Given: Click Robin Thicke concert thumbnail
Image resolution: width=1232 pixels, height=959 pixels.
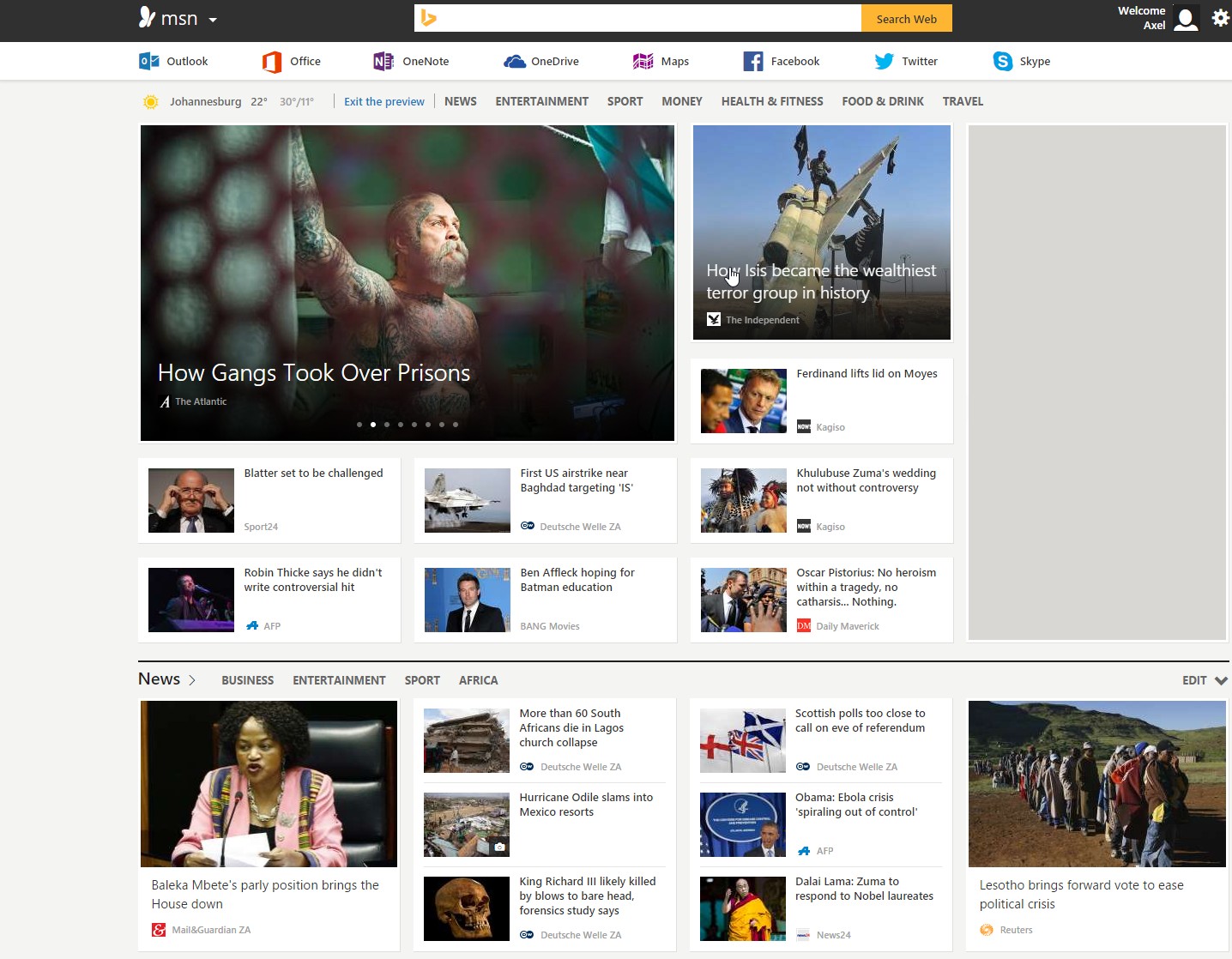Looking at the screenshot, I should [191, 600].
